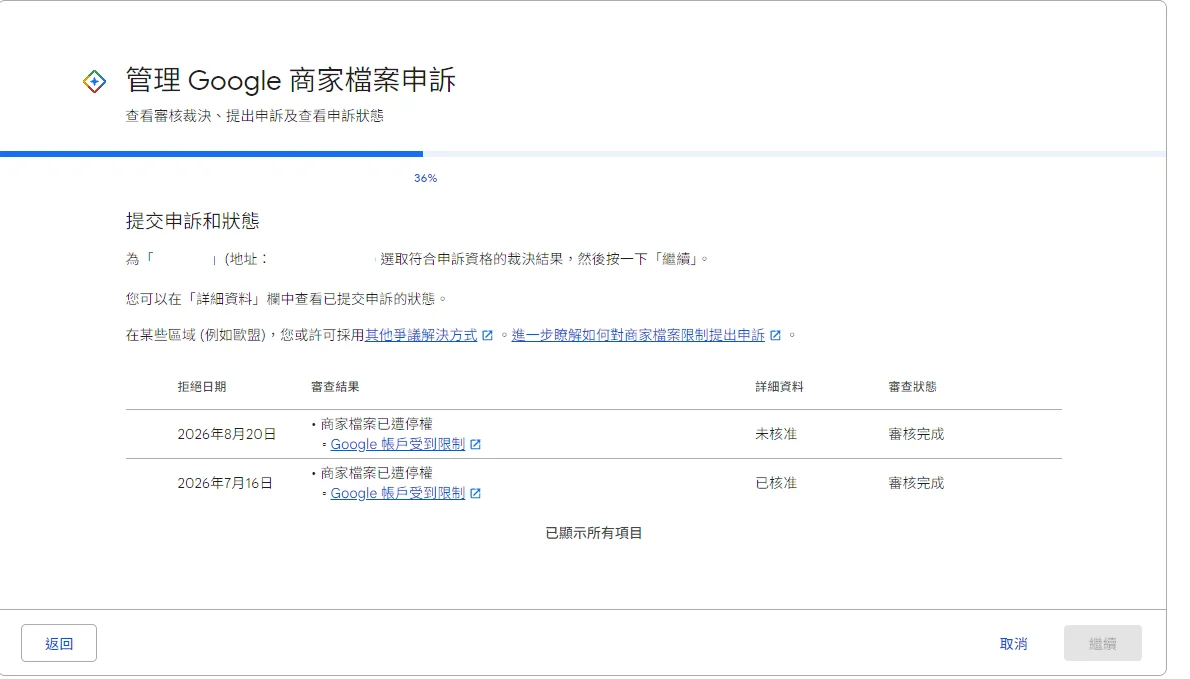Select the 拒絕日期 column header
This screenshot has height=679, width=1190.
click(x=202, y=387)
